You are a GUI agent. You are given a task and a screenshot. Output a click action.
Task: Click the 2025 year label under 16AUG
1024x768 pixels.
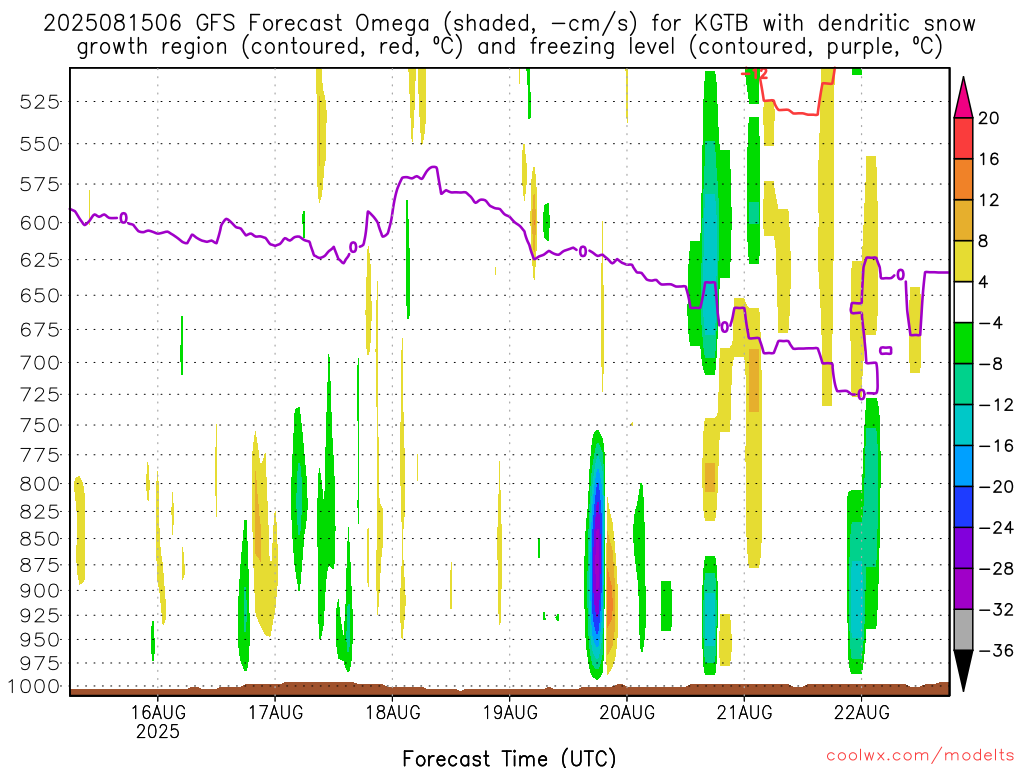158,731
